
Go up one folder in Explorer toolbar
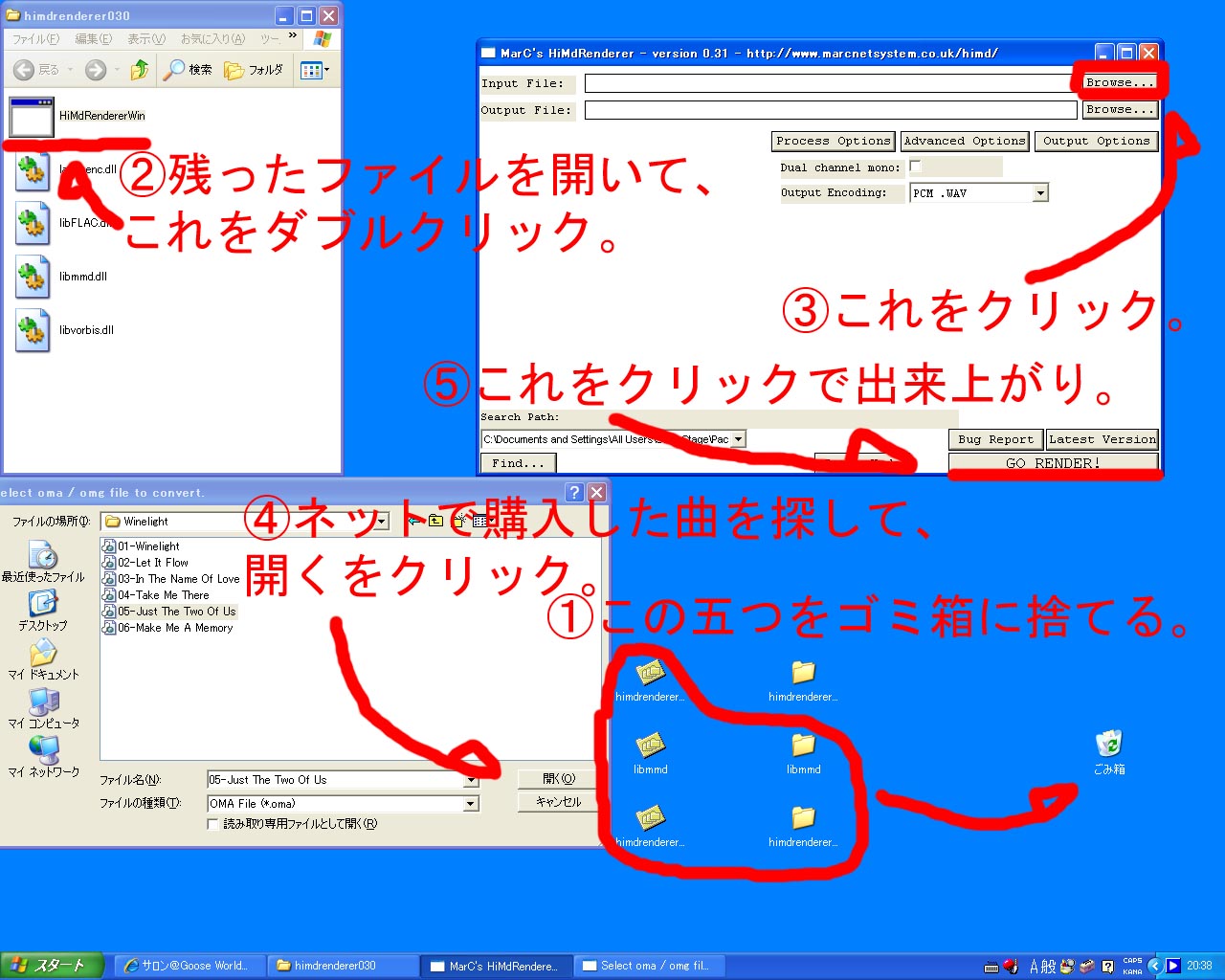pyautogui.click(x=140, y=70)
